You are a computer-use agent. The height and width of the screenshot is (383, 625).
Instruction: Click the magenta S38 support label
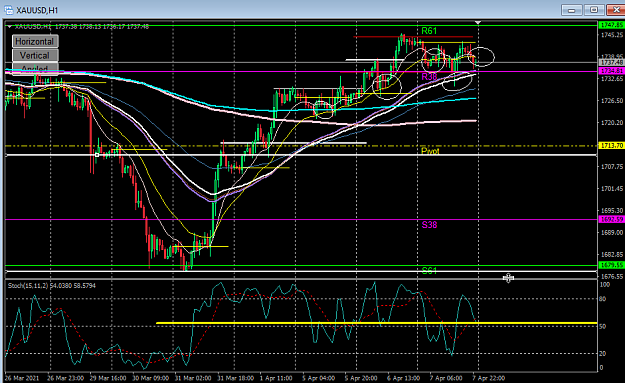coord(429,225)
